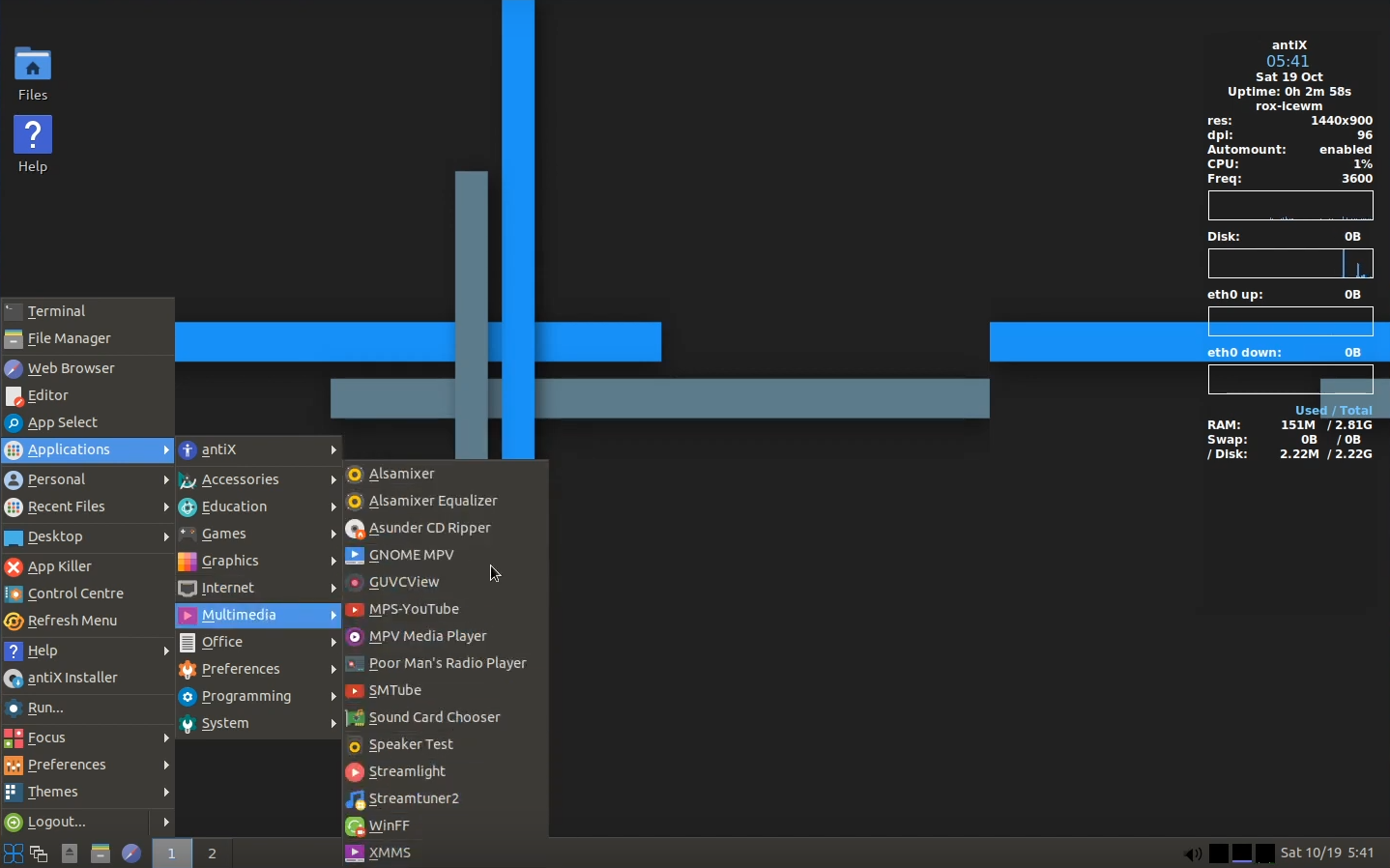Open XMMS player
The height and width of the screenshot is (868, 1390).
pos(447,853)
